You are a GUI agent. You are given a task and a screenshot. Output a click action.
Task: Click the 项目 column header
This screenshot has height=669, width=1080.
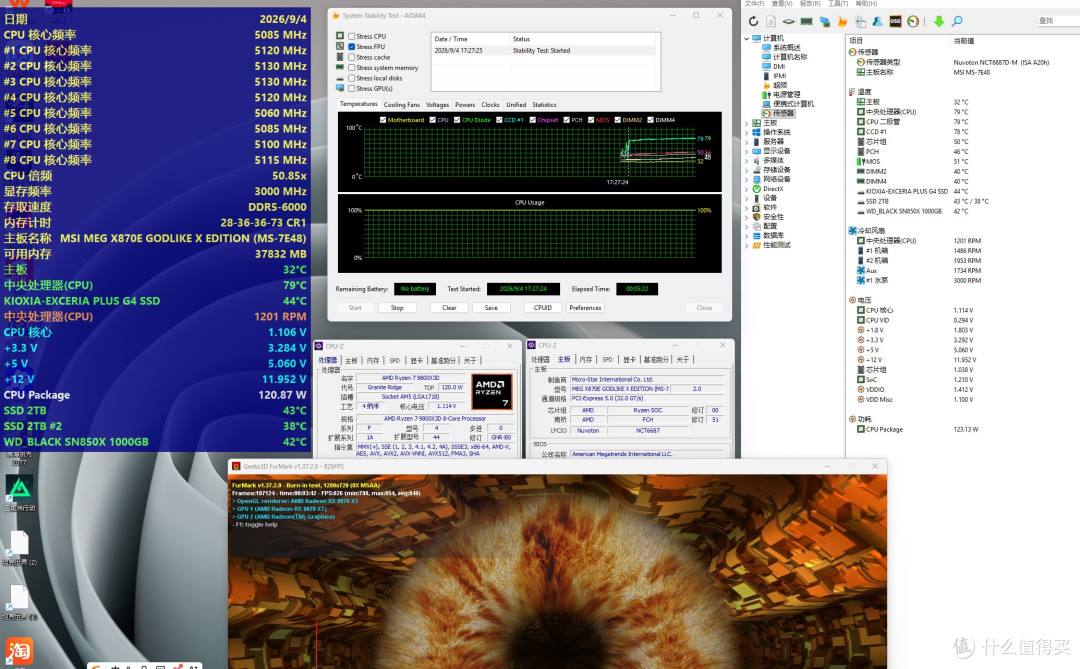(856, 41)
